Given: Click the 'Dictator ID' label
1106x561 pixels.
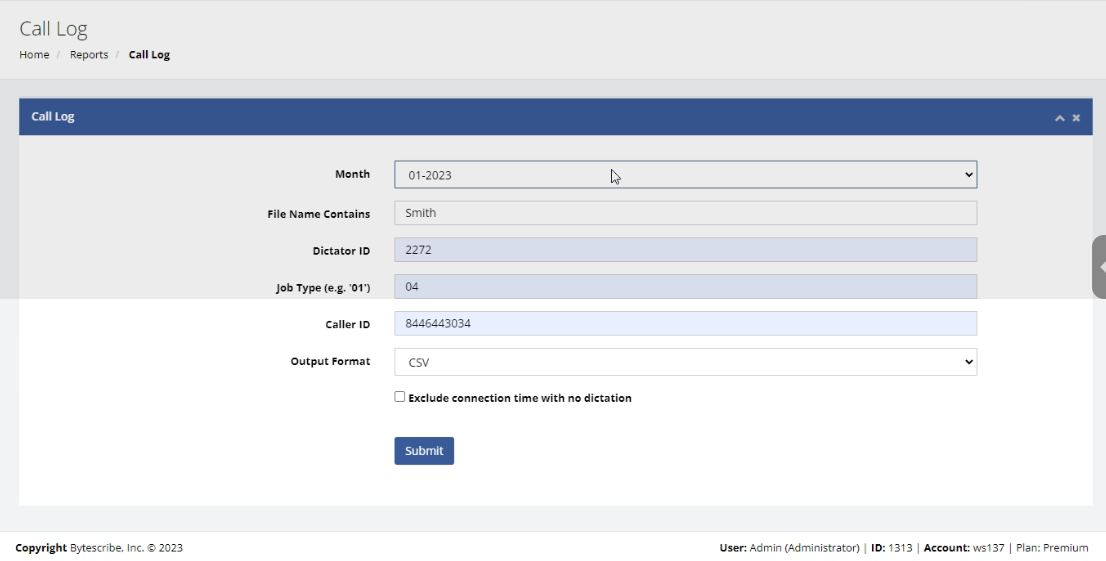Looking at the screenshot, I should (341, 251).
